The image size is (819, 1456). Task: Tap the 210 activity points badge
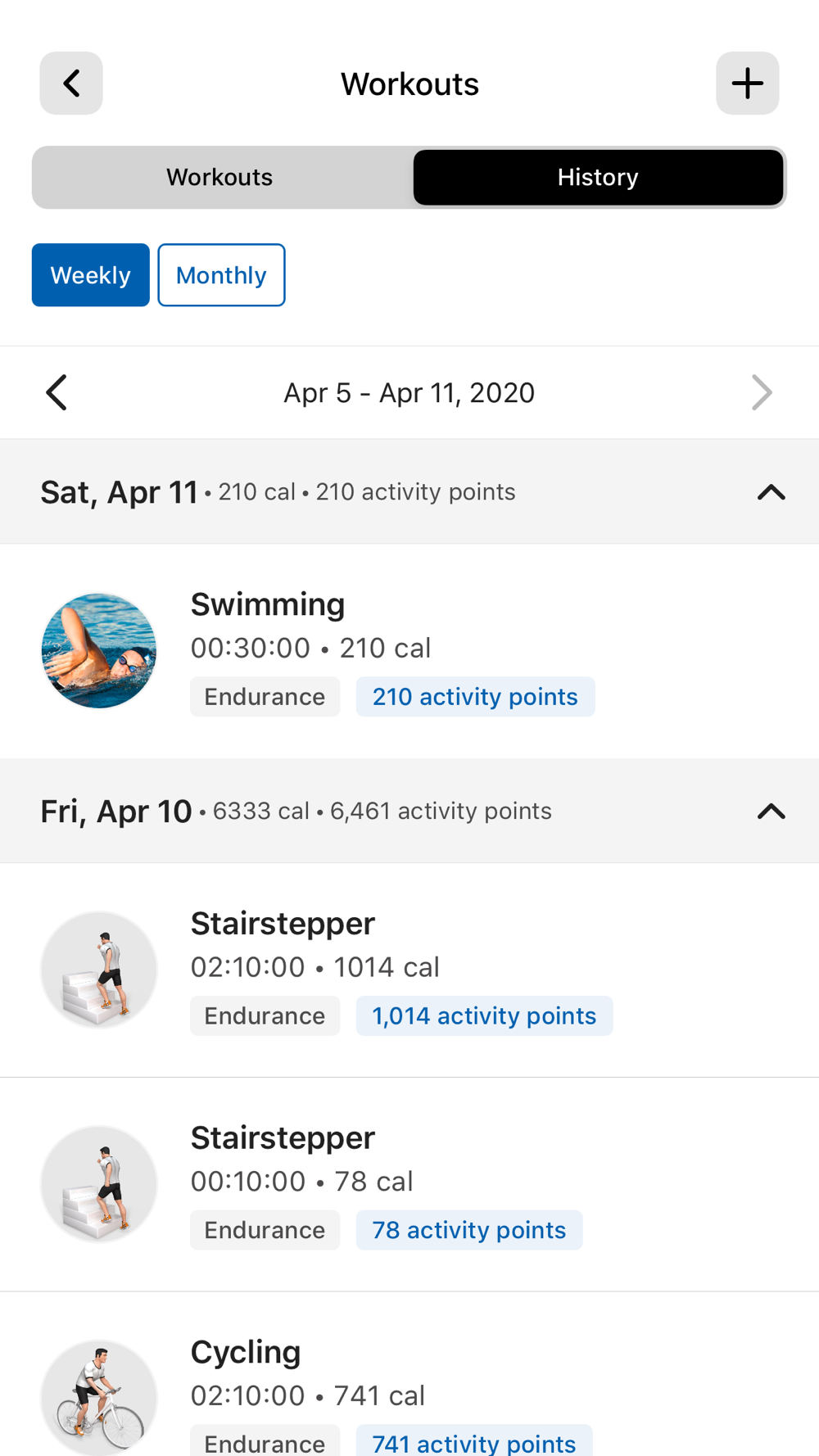click(475, 697)
